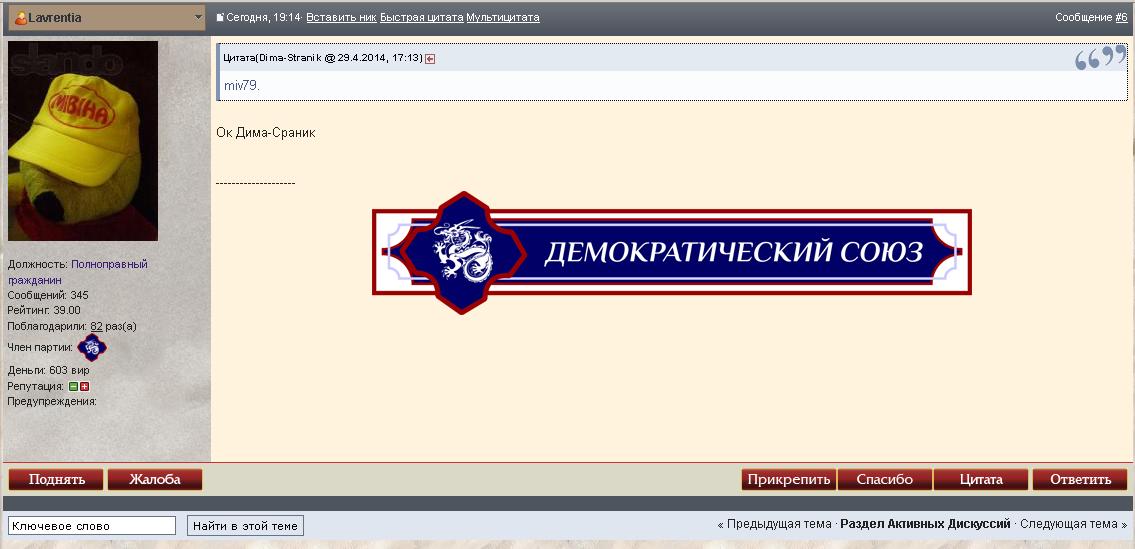Click the Жалоба button

155,479
